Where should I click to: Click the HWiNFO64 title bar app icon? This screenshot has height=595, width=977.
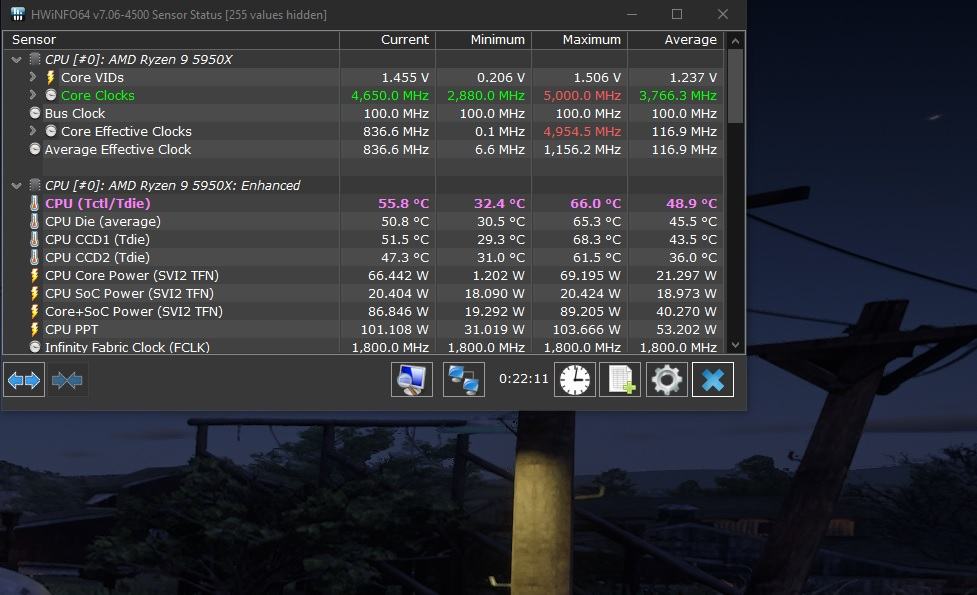pos(17,14)
